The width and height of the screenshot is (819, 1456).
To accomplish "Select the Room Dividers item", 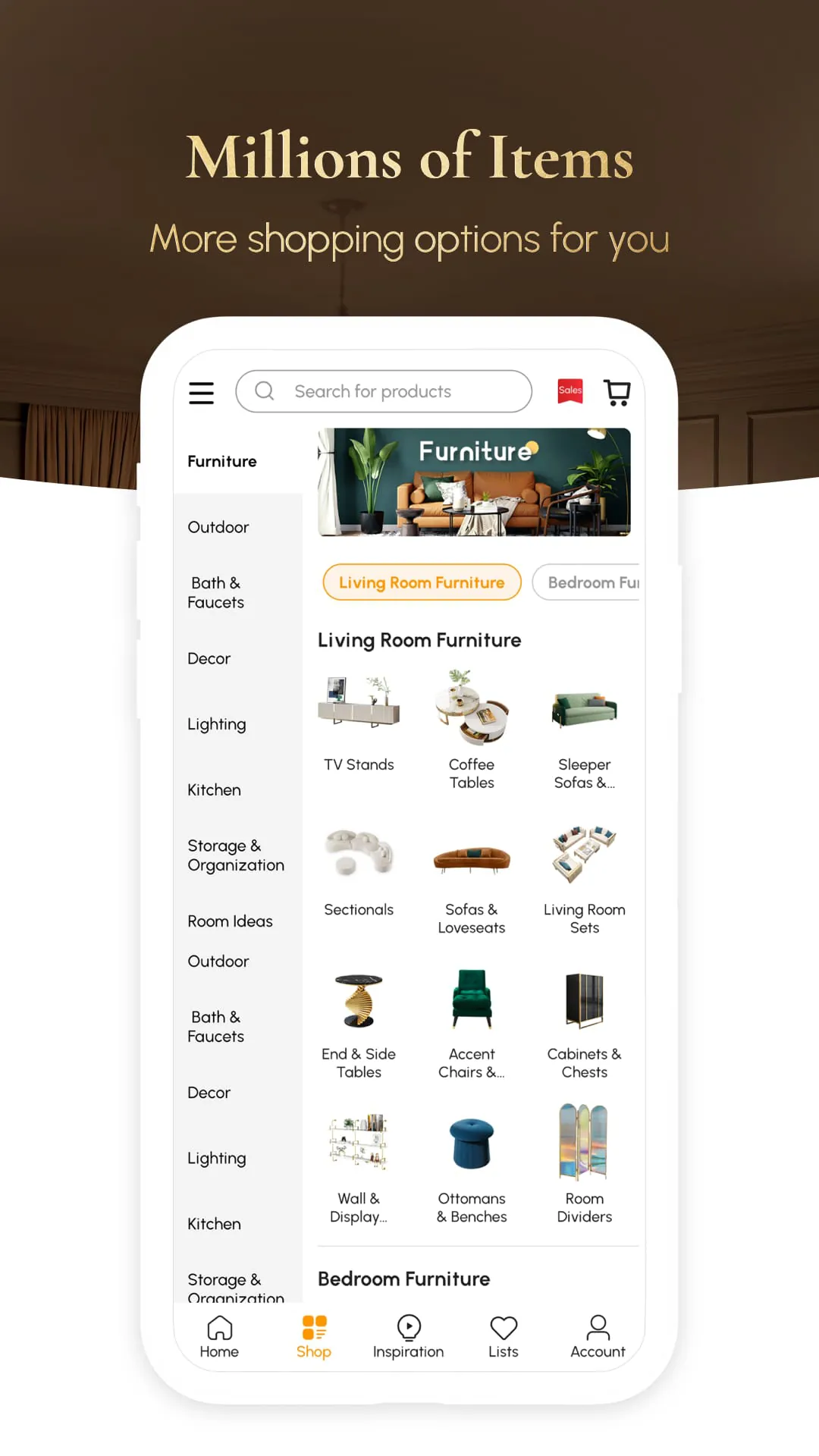I will coord(585,1164).
